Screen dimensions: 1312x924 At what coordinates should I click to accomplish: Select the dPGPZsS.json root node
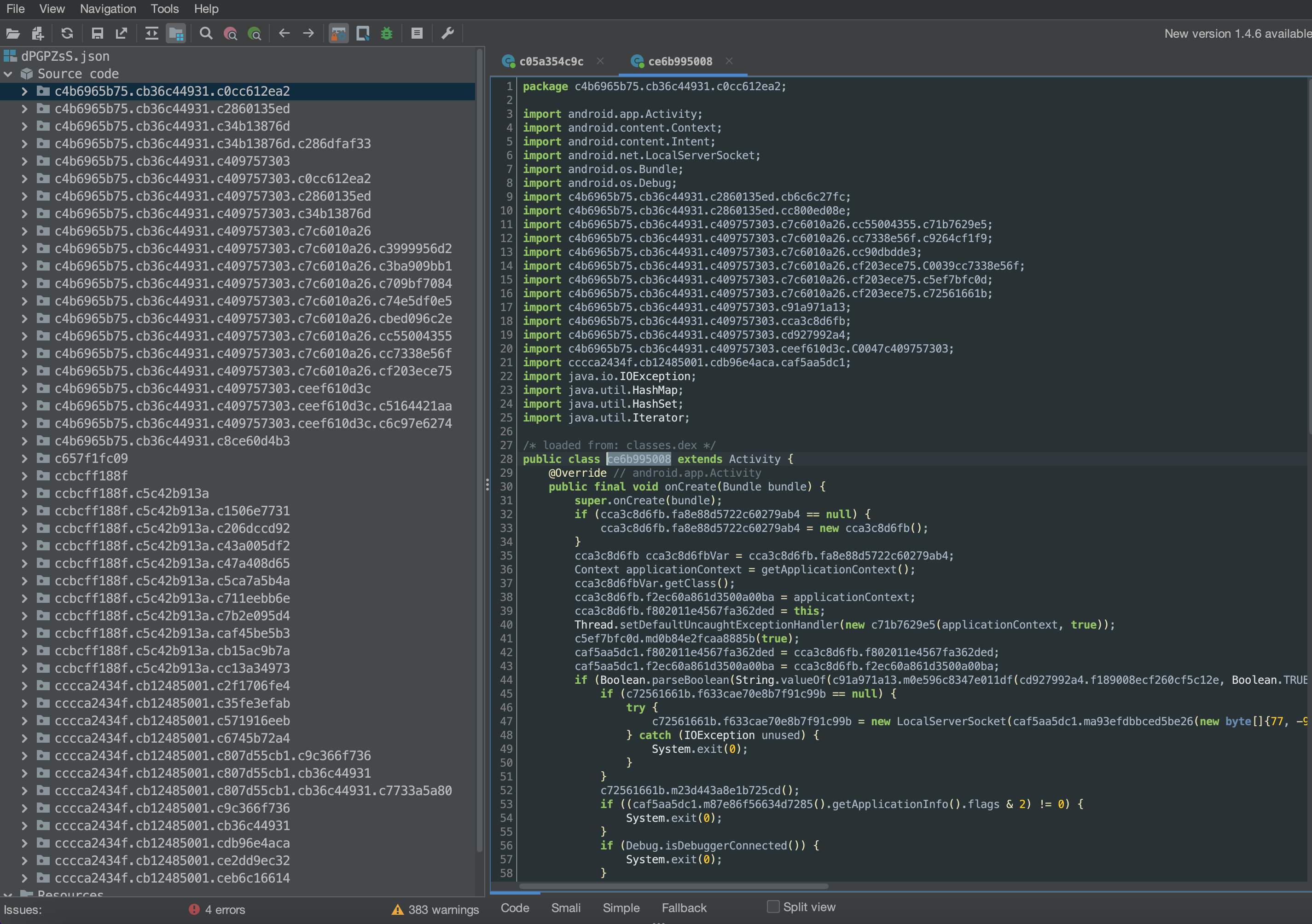tap(65, 56)
